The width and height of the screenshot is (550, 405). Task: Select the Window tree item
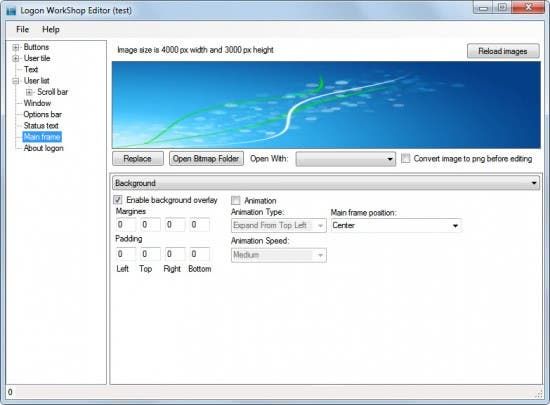pyautogui.click(x=37, y=103)
